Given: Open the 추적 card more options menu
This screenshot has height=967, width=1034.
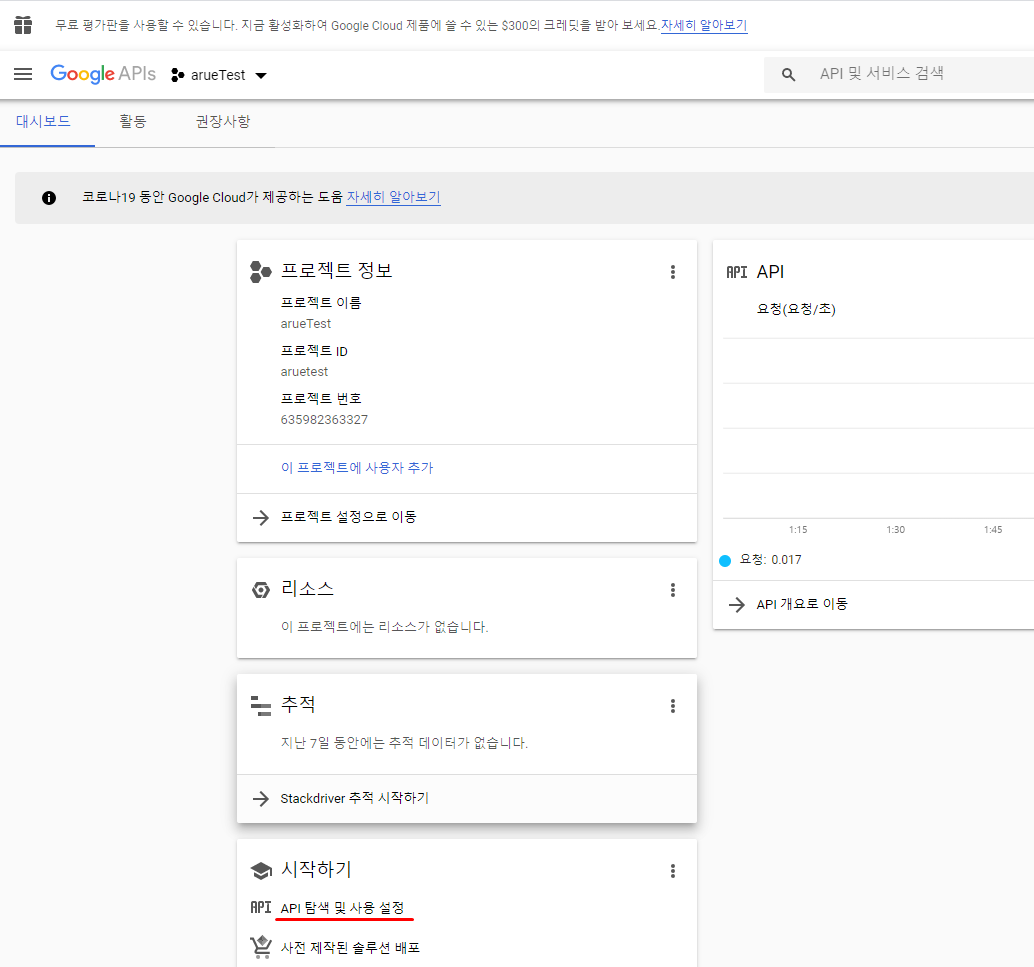Looking at the screenshot, I should (673, 706).
